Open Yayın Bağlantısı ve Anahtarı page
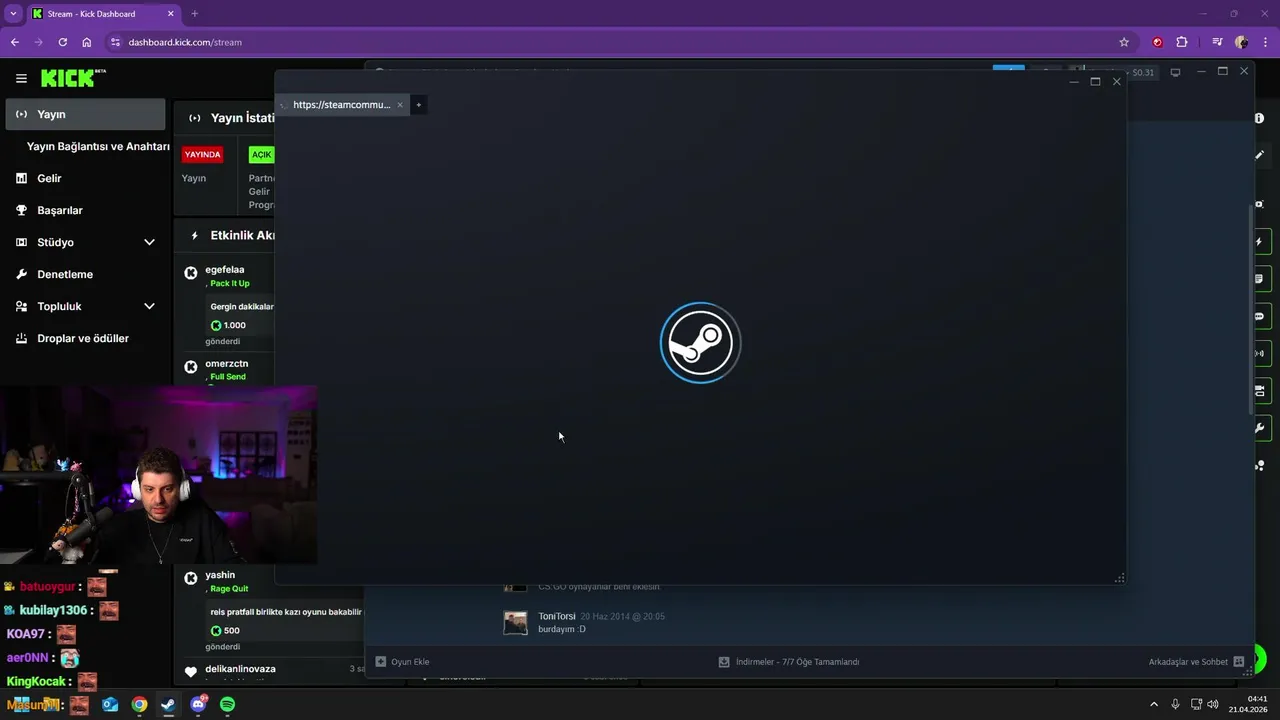Screen dimensions: 1280x720 click(98, 146)
